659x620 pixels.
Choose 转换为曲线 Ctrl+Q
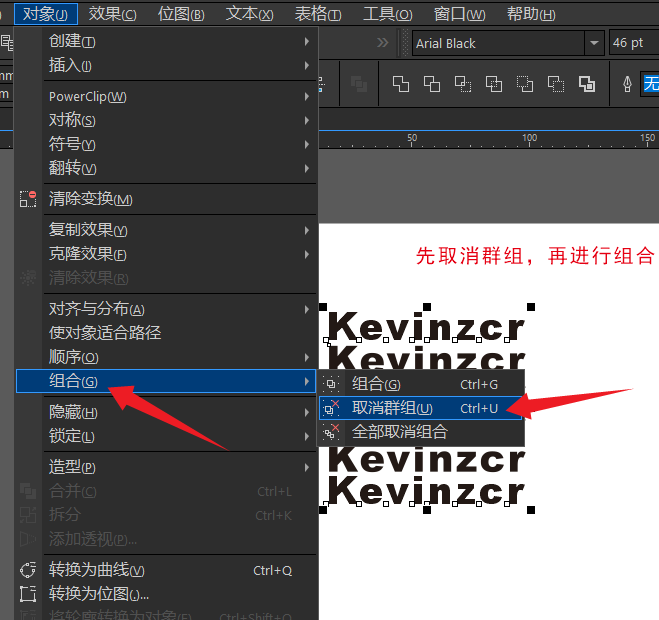pyautogui.click(x=166, y=570)
